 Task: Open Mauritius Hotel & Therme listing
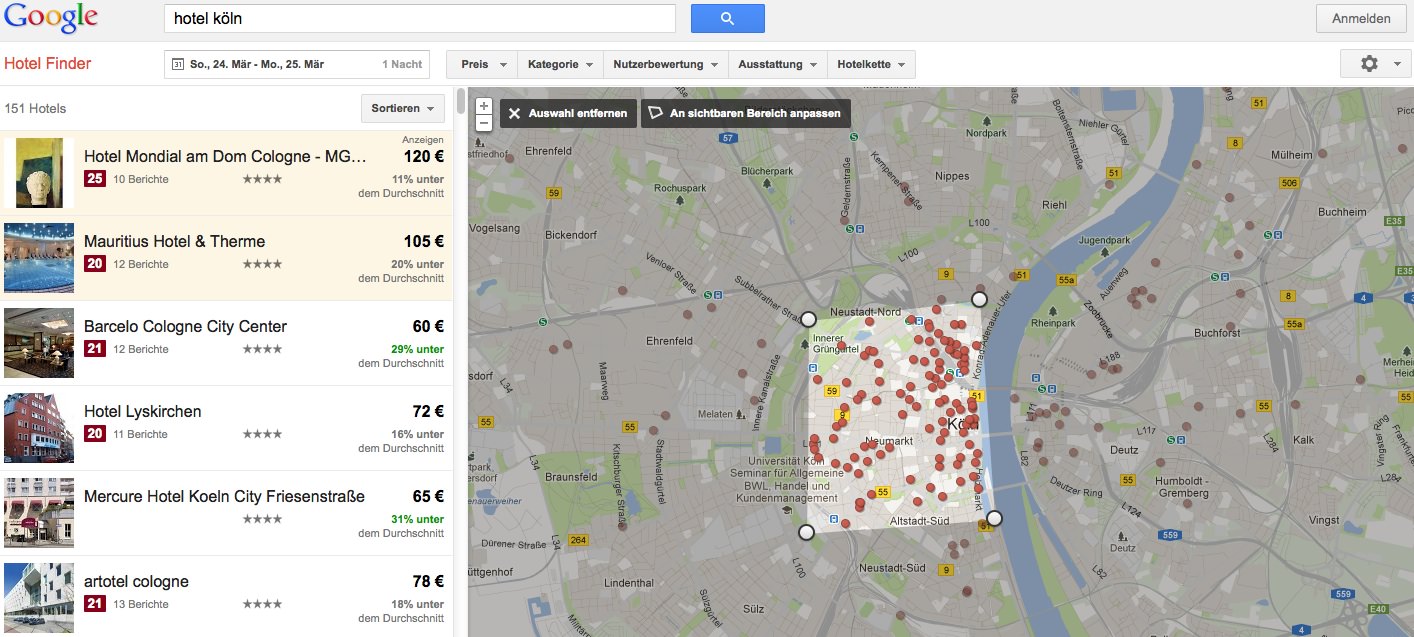174,241
